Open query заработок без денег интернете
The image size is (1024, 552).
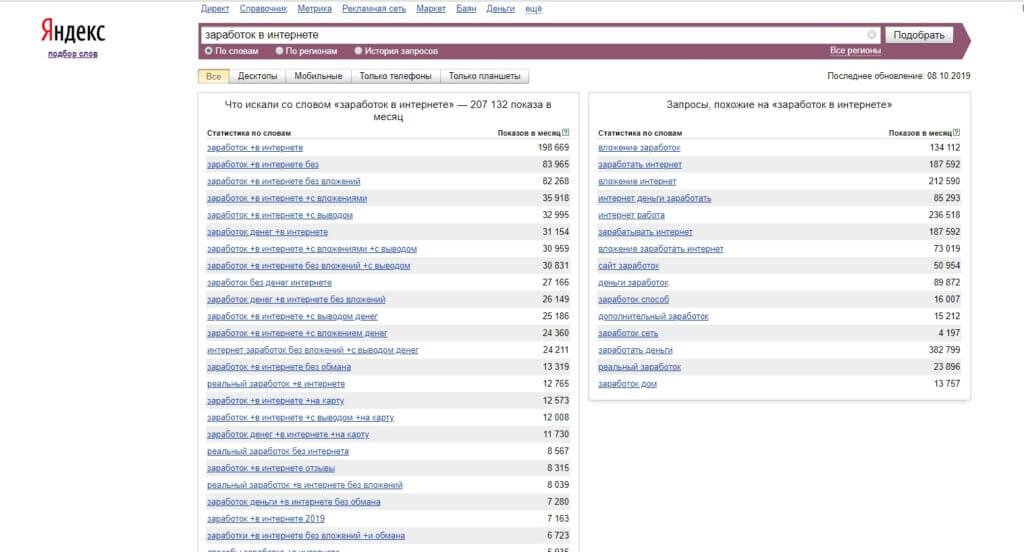click(x=269, y=283)
